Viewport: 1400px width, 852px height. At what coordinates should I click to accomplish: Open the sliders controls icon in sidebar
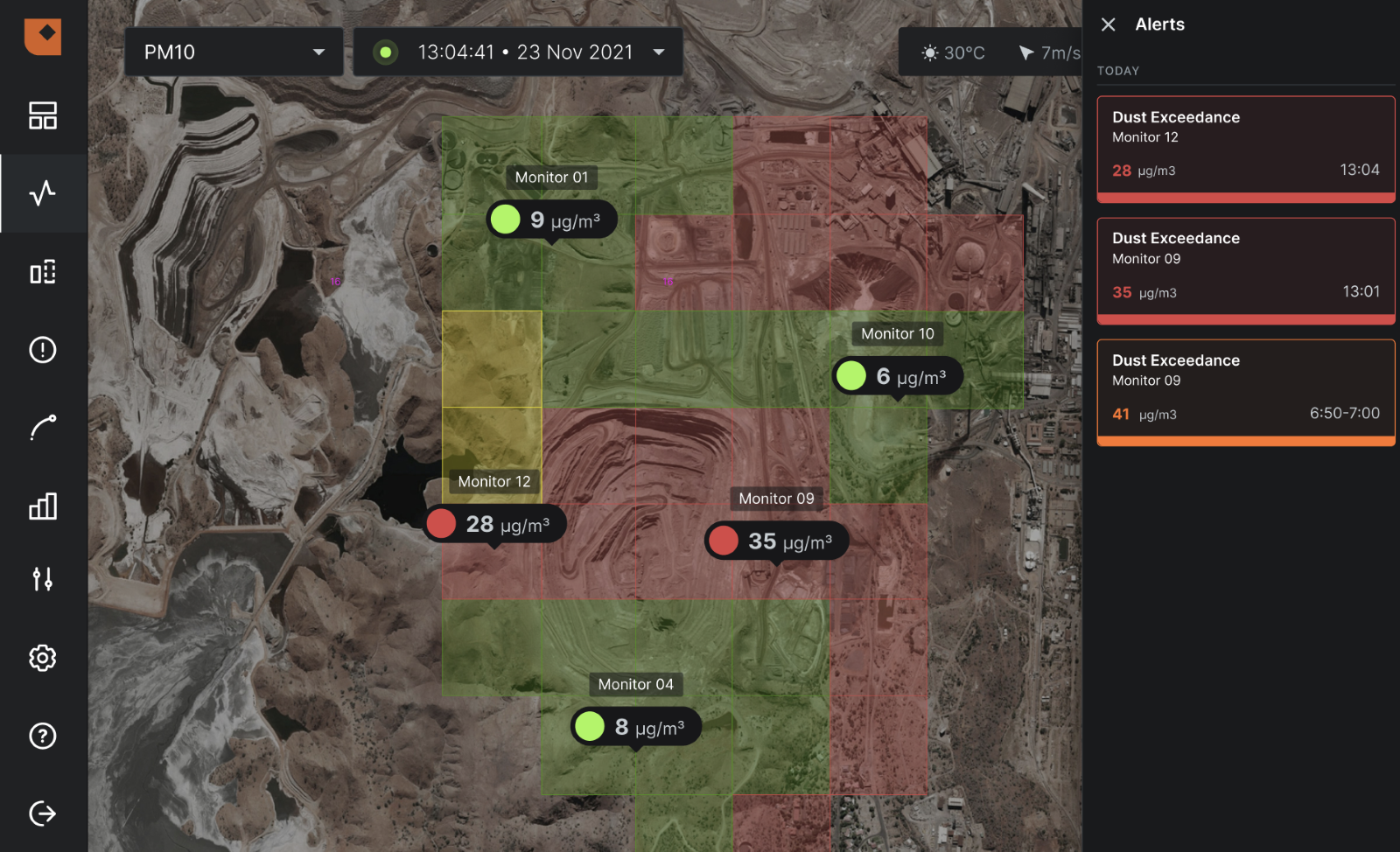(43, 578)
